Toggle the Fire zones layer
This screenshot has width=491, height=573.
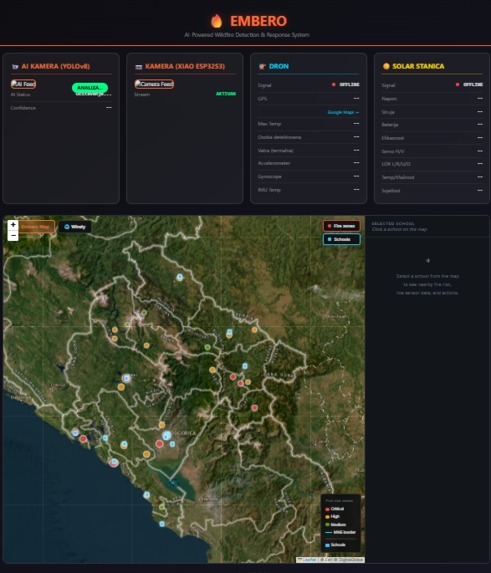342,226
